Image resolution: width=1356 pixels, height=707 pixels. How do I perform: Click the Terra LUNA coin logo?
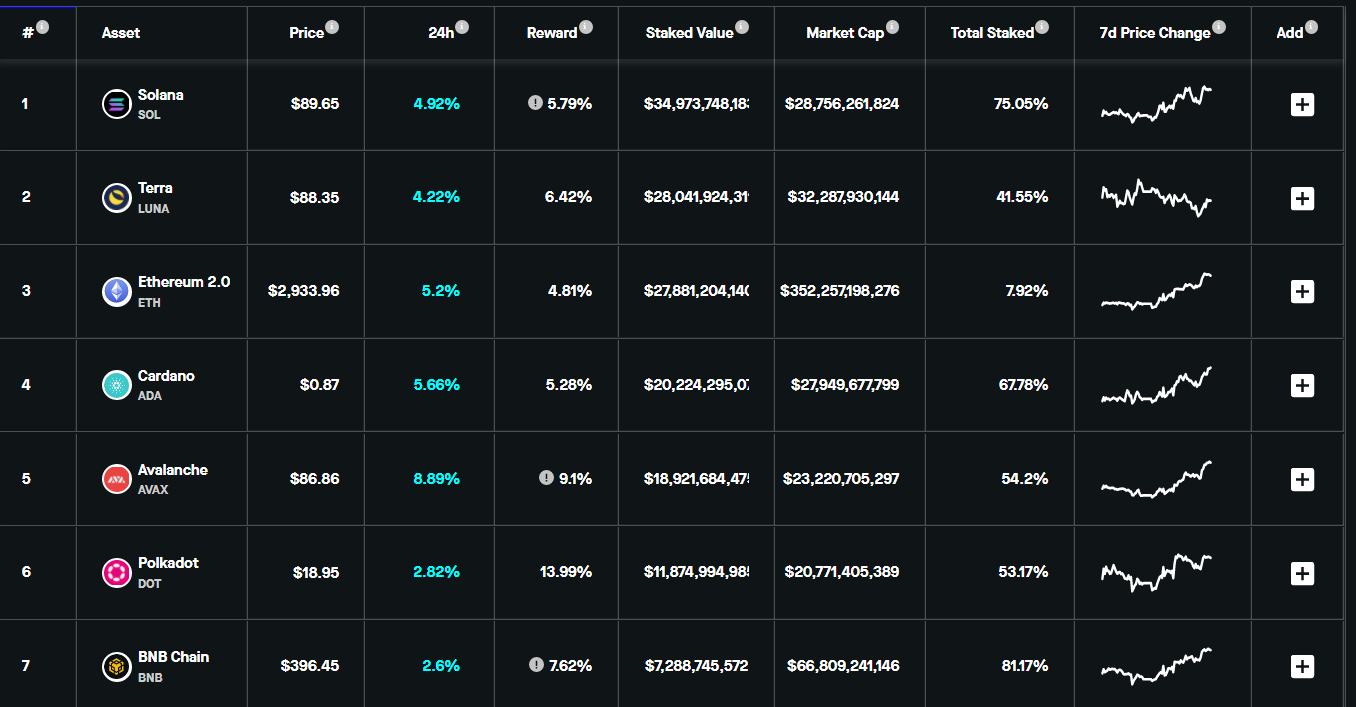117,198
